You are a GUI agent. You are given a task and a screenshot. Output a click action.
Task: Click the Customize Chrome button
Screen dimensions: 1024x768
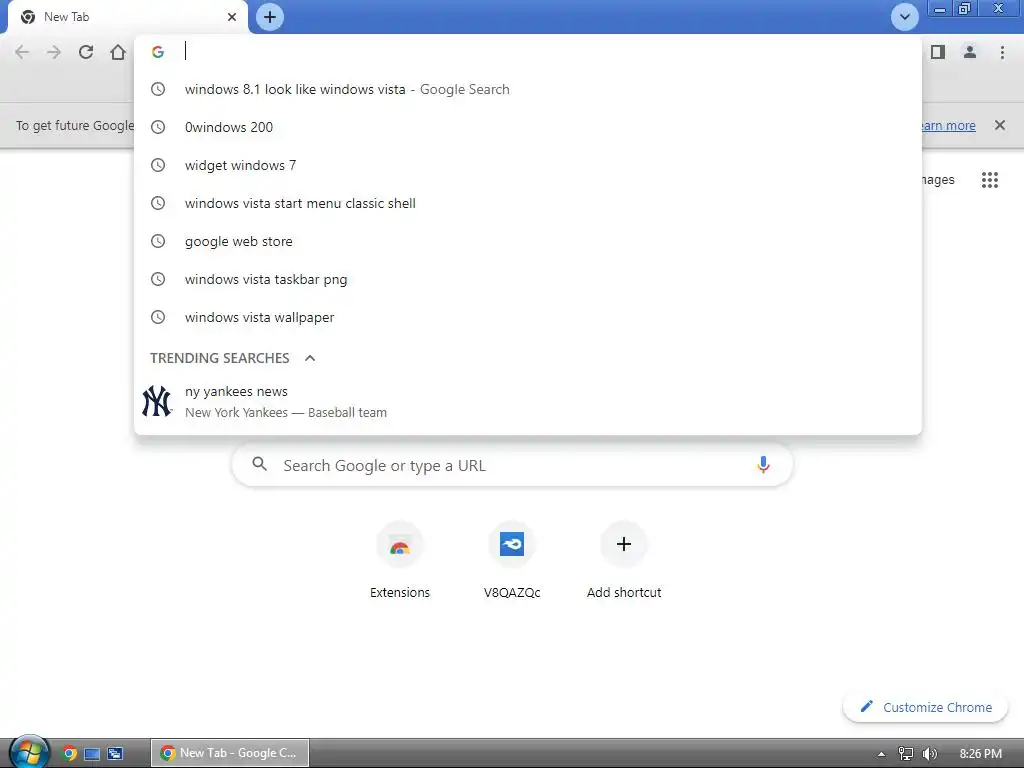925,707
